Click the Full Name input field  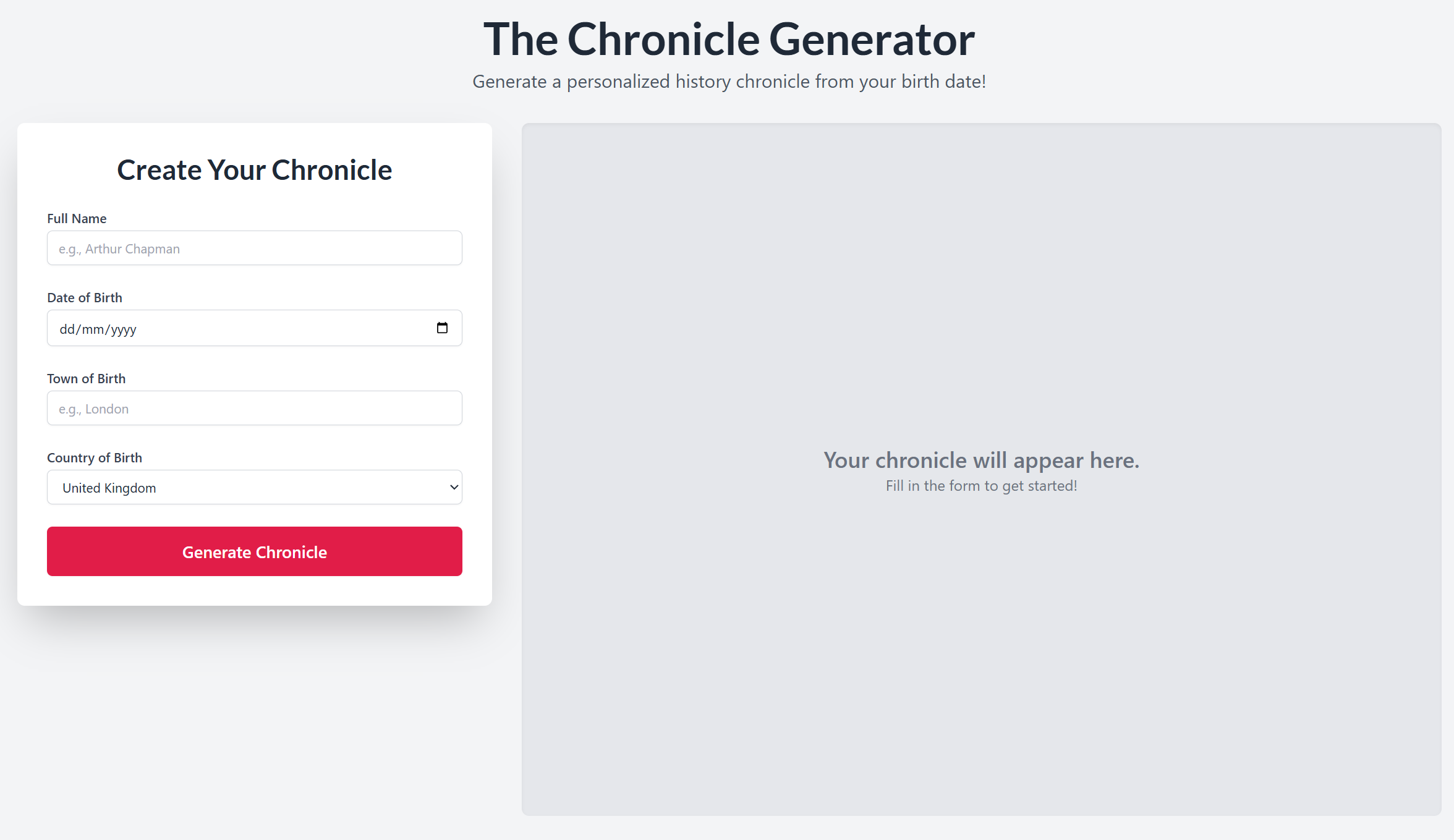click(254, 248)
